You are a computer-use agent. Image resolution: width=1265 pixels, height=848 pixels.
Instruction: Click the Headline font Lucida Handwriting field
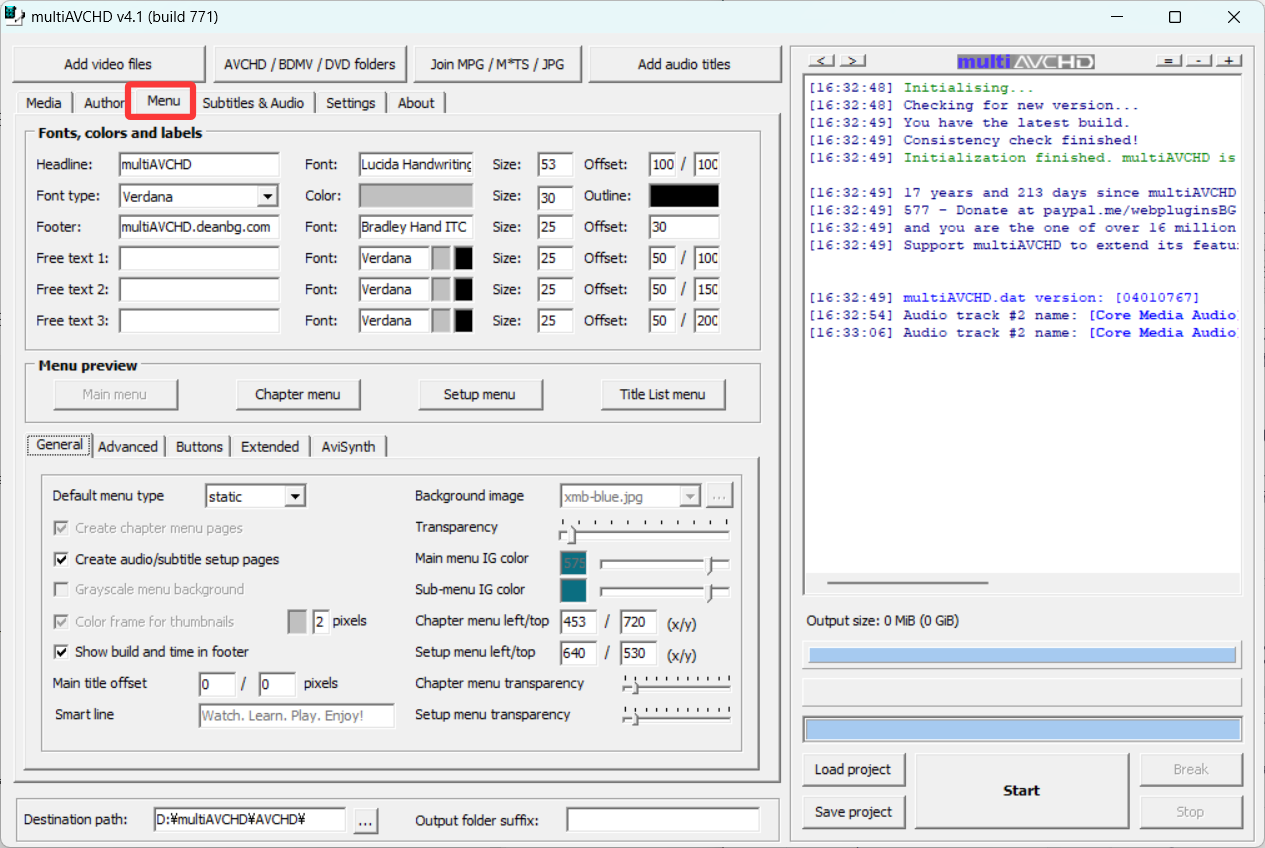[x=416, y=165]
